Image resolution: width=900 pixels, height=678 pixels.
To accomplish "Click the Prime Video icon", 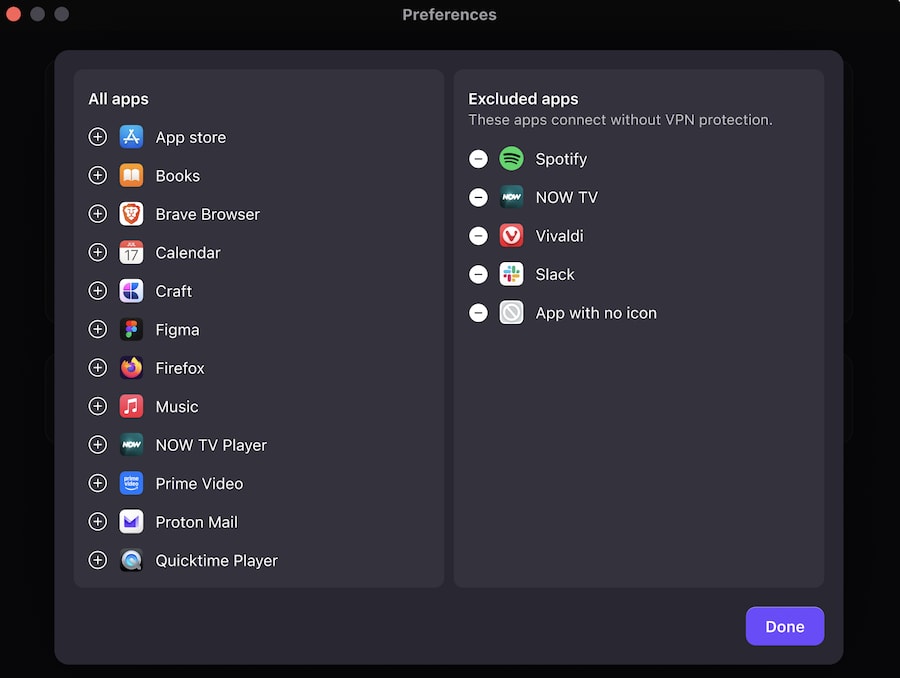I will point(131,483).
